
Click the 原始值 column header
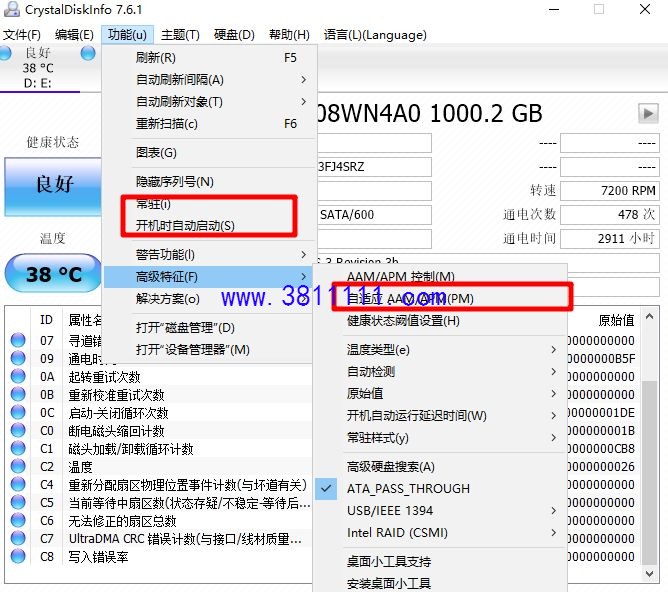click(616, 320)
